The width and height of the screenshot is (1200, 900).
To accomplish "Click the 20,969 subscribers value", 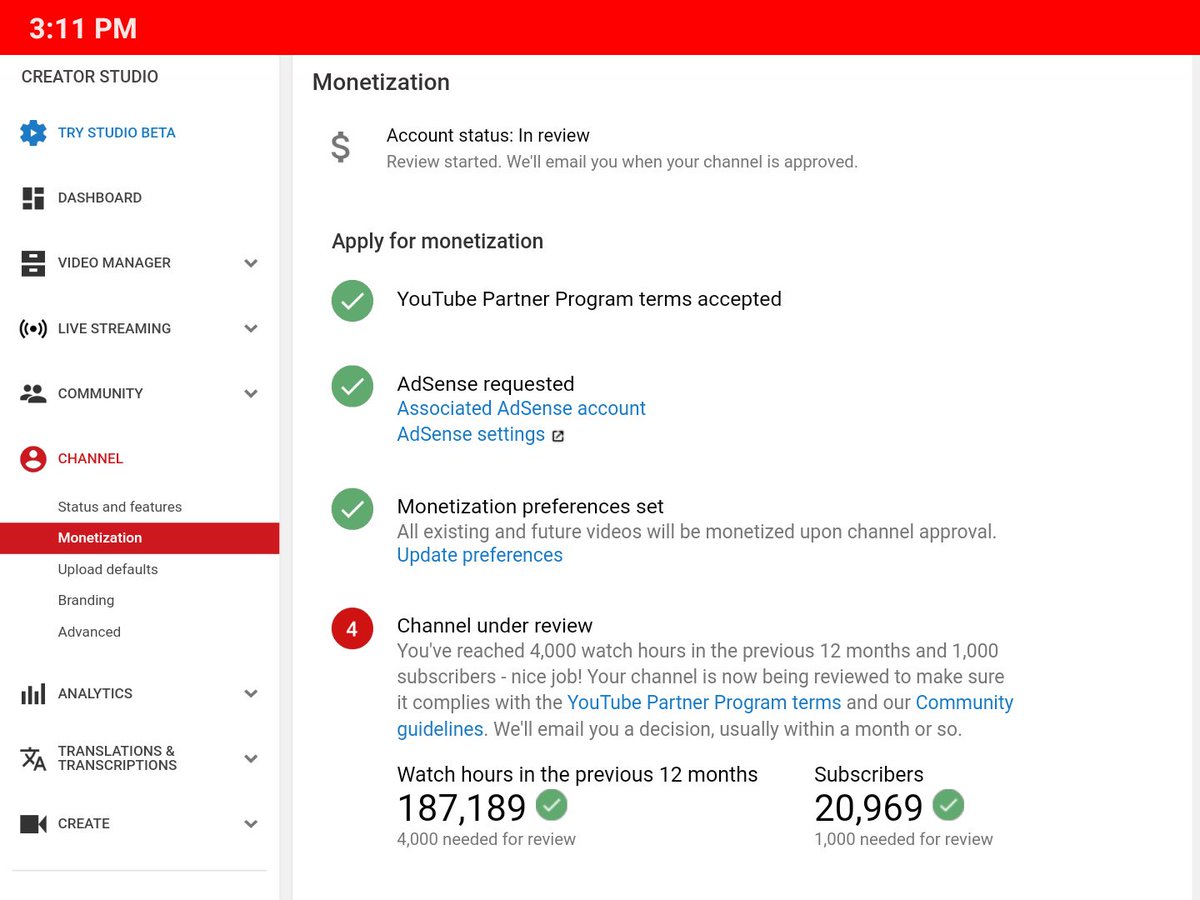I will pyautogui.click(x=869, y=807).
